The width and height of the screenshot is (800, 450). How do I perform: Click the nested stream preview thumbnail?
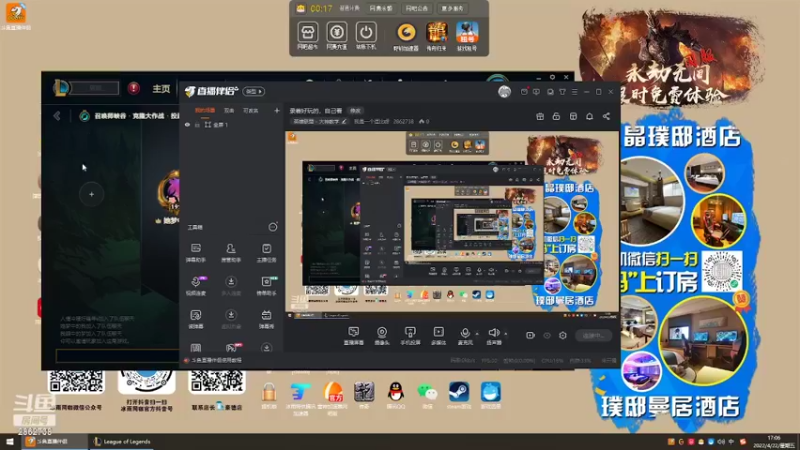452,221
